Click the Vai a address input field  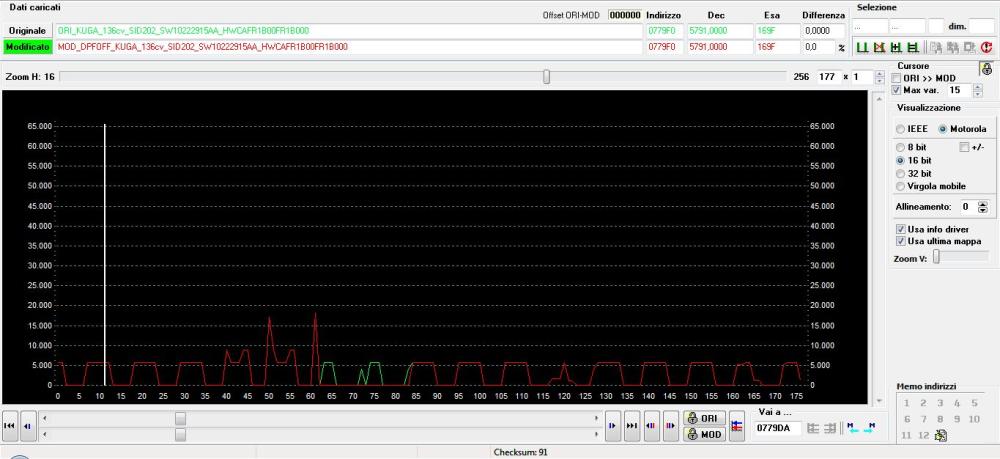(777, 428)
